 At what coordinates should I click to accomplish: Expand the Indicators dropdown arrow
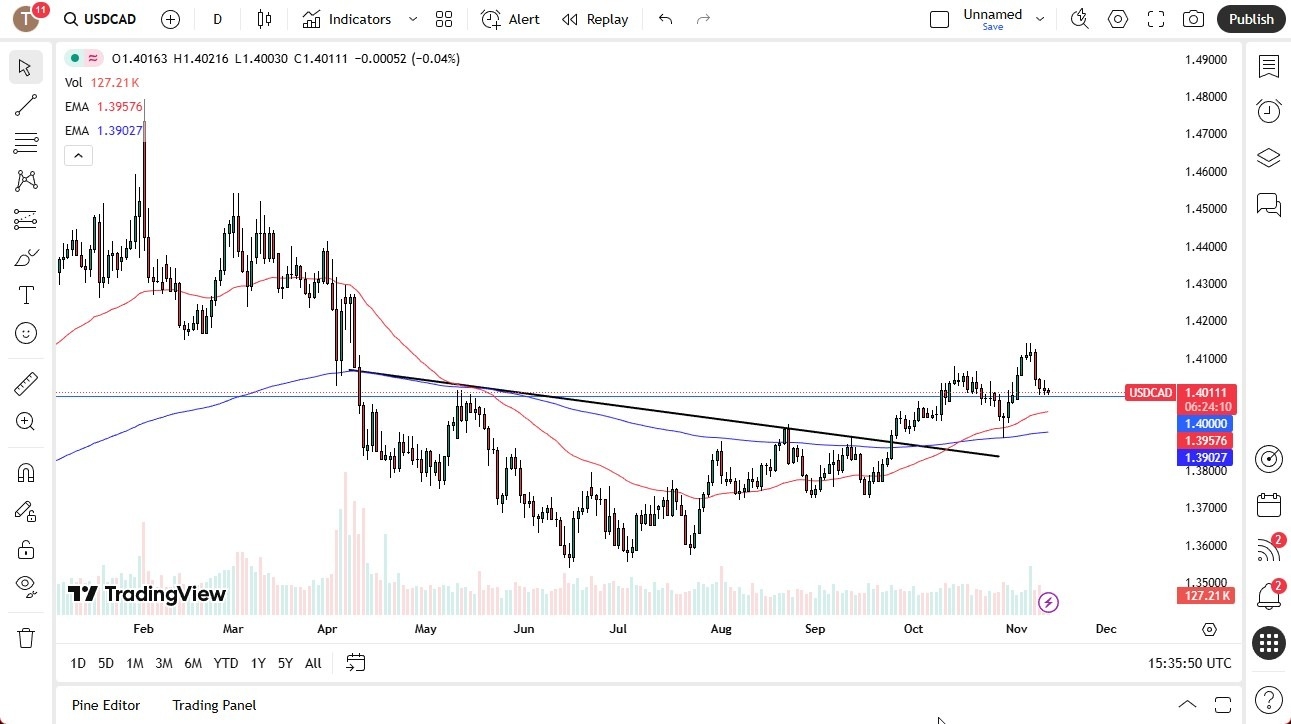(x=411, y=19)
